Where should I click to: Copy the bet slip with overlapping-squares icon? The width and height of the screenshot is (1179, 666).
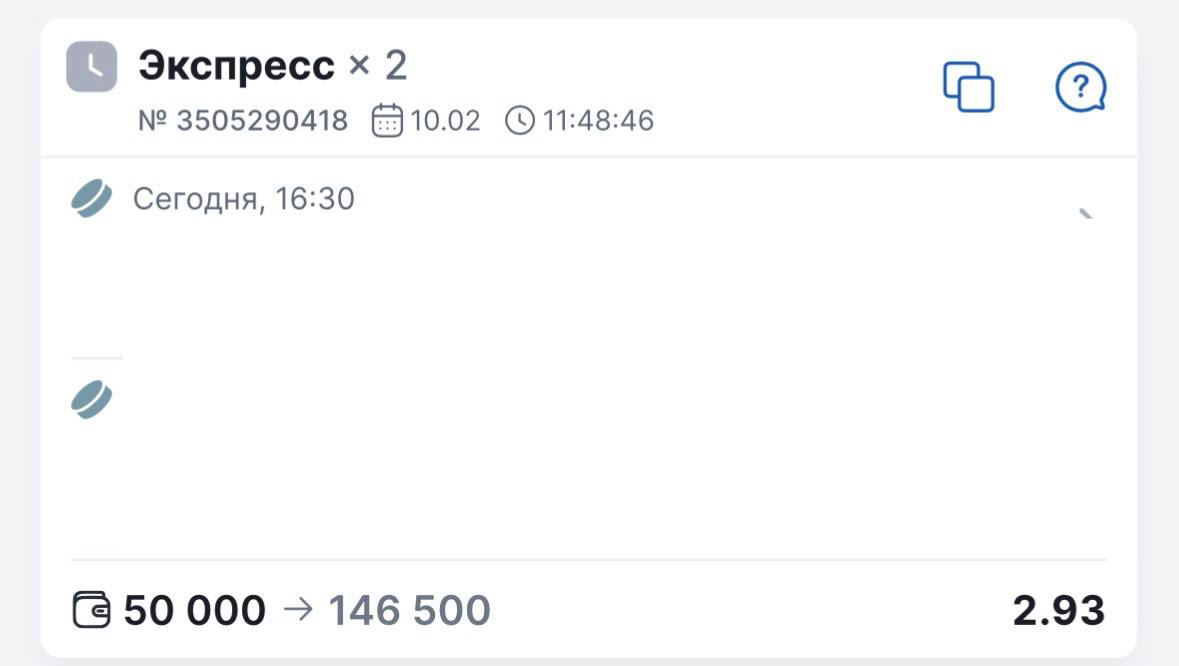(968, 87)
